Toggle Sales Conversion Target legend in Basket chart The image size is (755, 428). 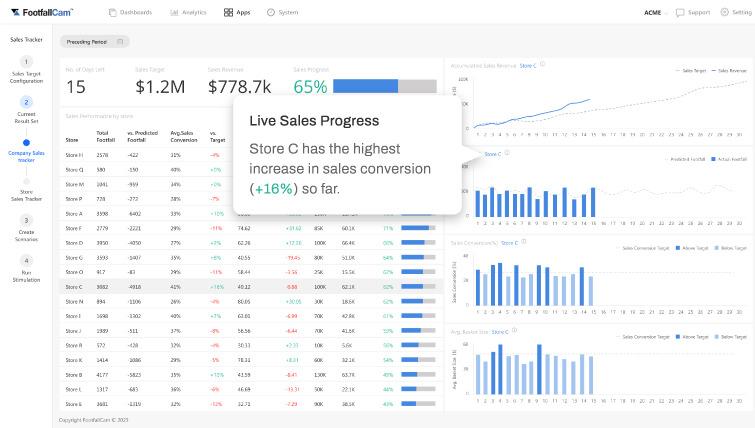tap(643, 337)
